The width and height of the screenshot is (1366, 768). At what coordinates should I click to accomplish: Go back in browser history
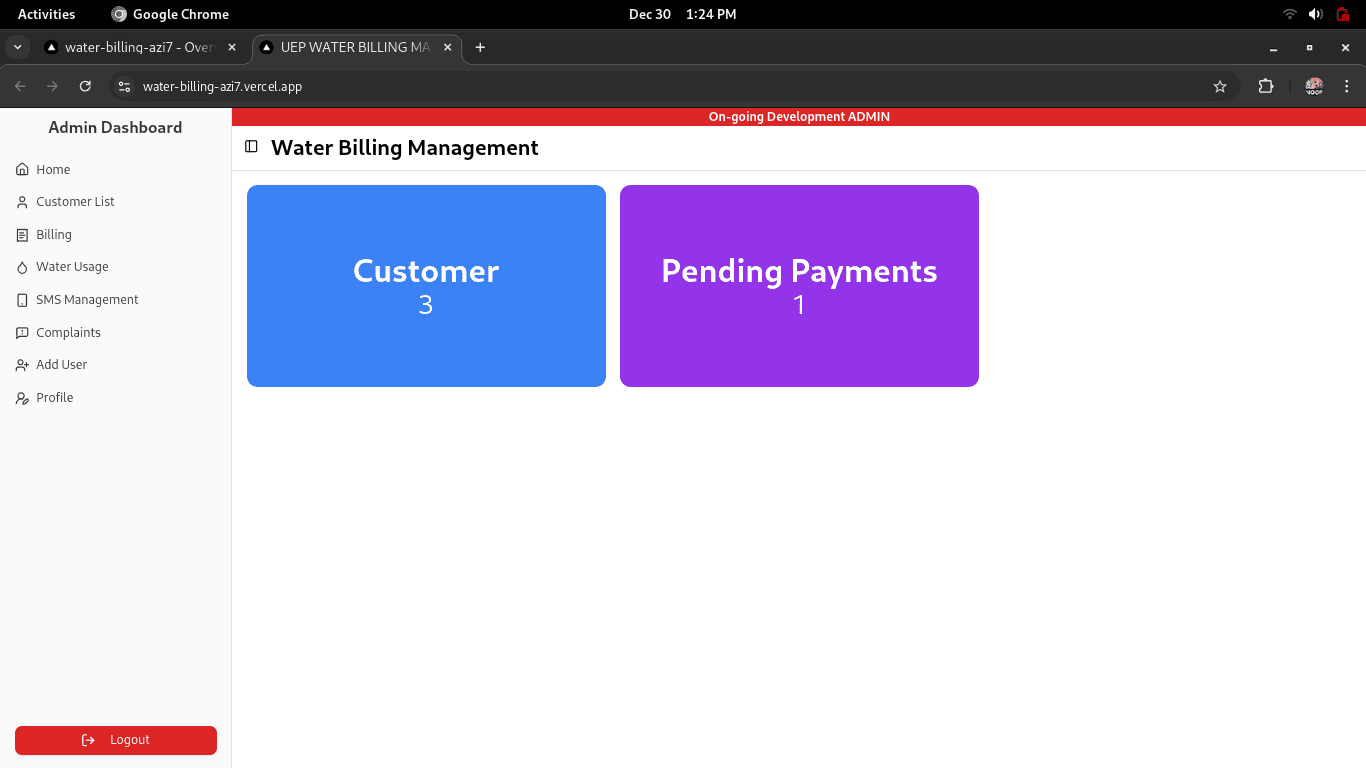(20, 87)
